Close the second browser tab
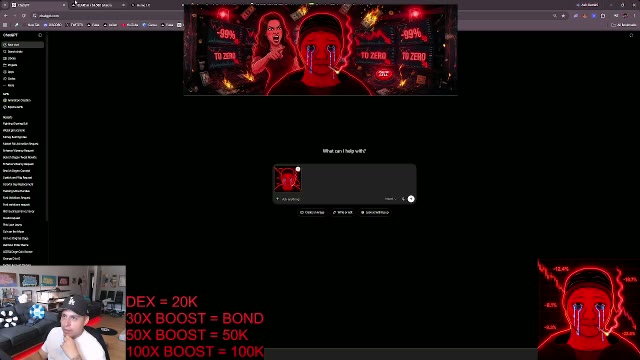Viewport: 640px width, 360px height. coord(123,5)
